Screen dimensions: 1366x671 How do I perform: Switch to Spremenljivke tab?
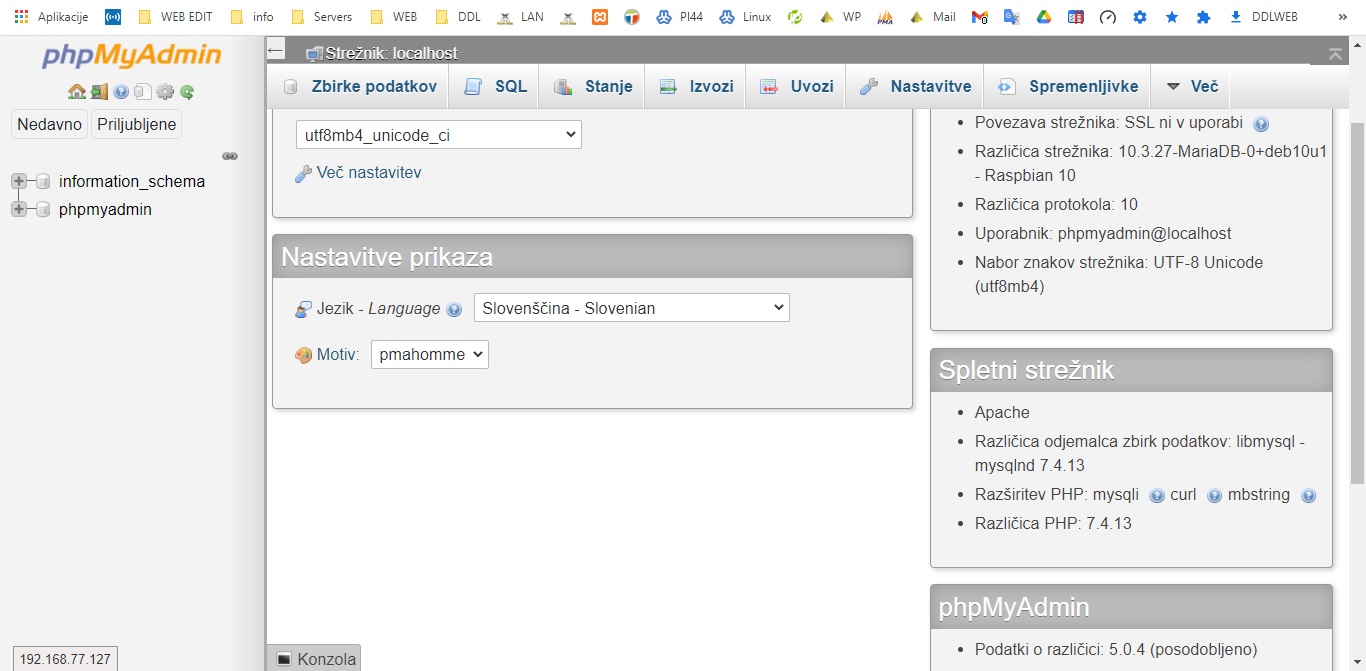(1068, 86)
